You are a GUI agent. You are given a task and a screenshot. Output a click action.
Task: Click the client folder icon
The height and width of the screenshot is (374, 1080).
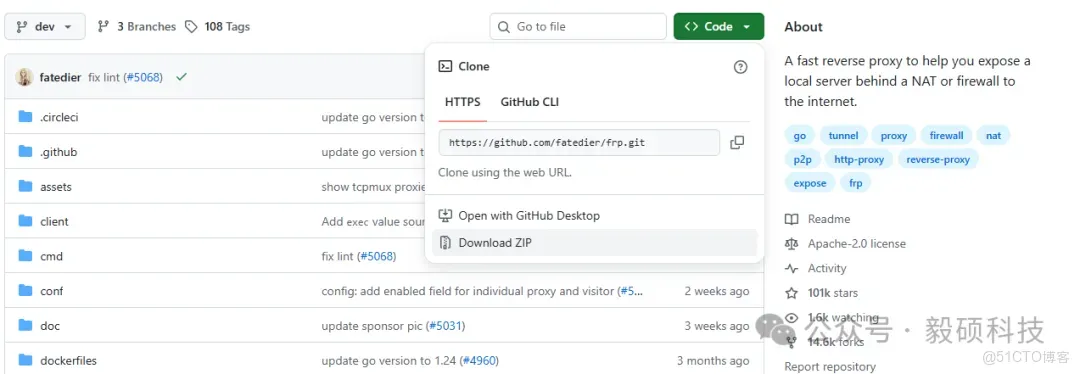(25, 220)
